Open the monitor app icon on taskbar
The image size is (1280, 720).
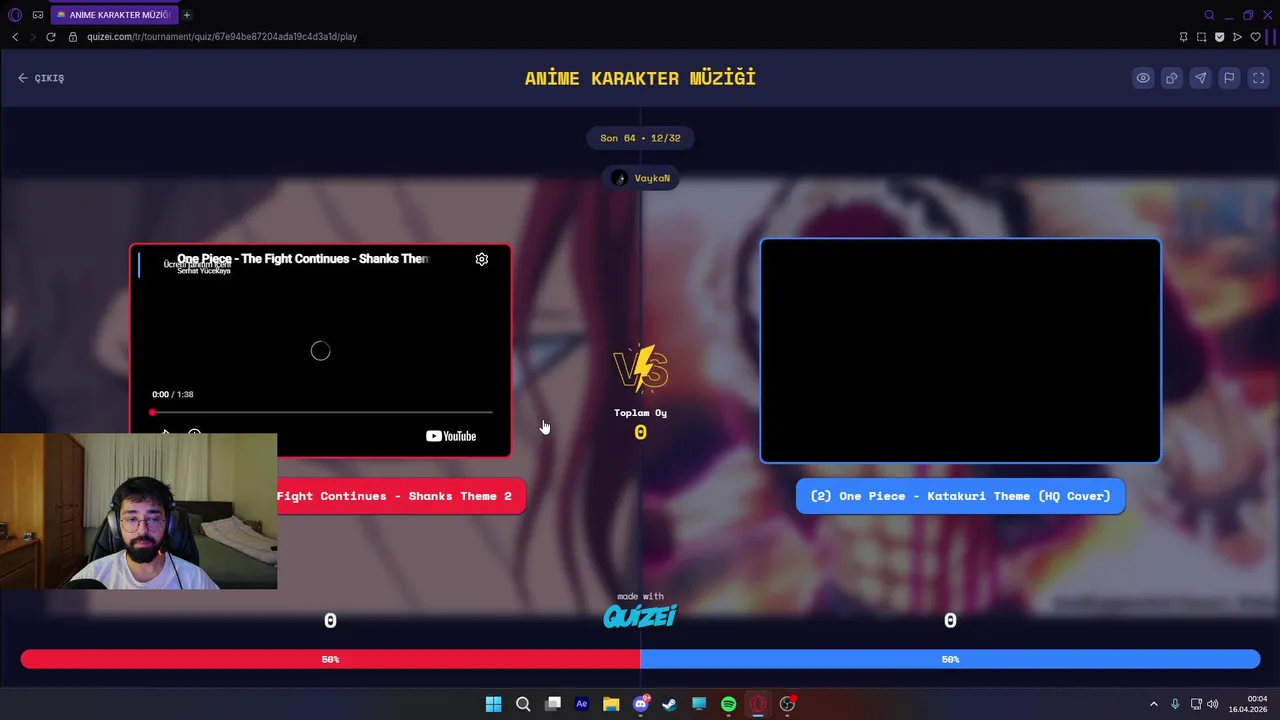[x=699, y=704]
